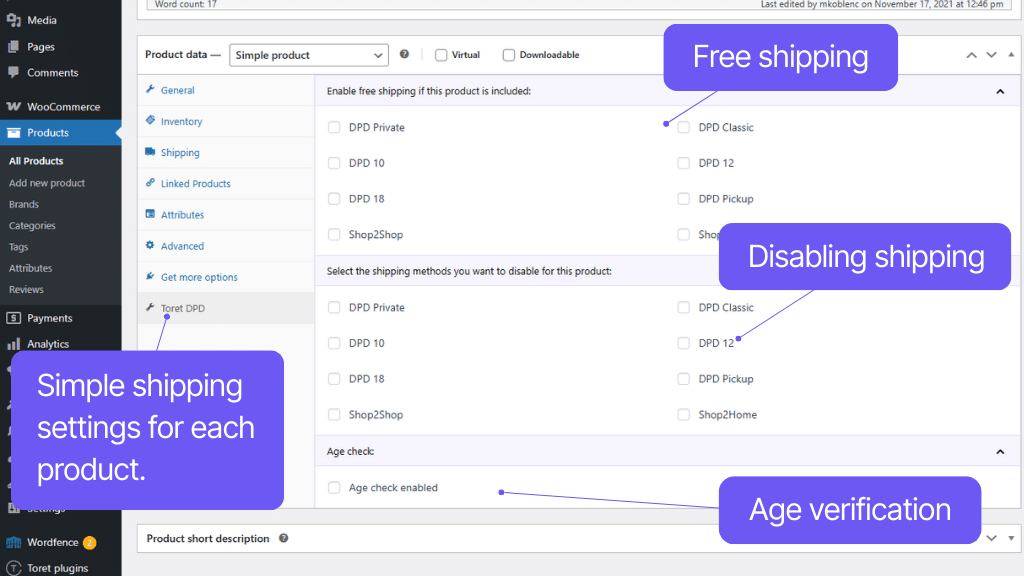Click the Wordfence notification badge 2

pos(89,543)
